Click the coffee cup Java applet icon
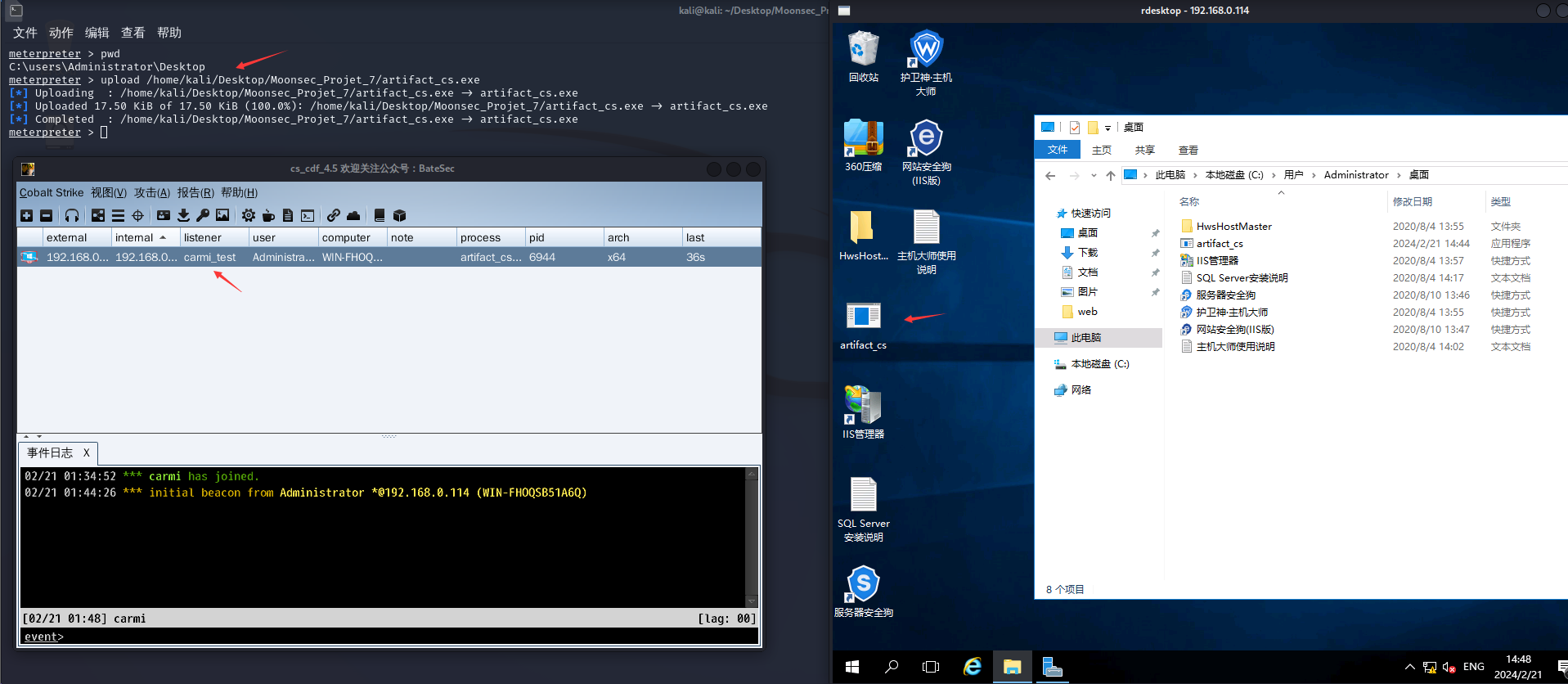This screenshot has height=684, width=1568. point(268,216)
